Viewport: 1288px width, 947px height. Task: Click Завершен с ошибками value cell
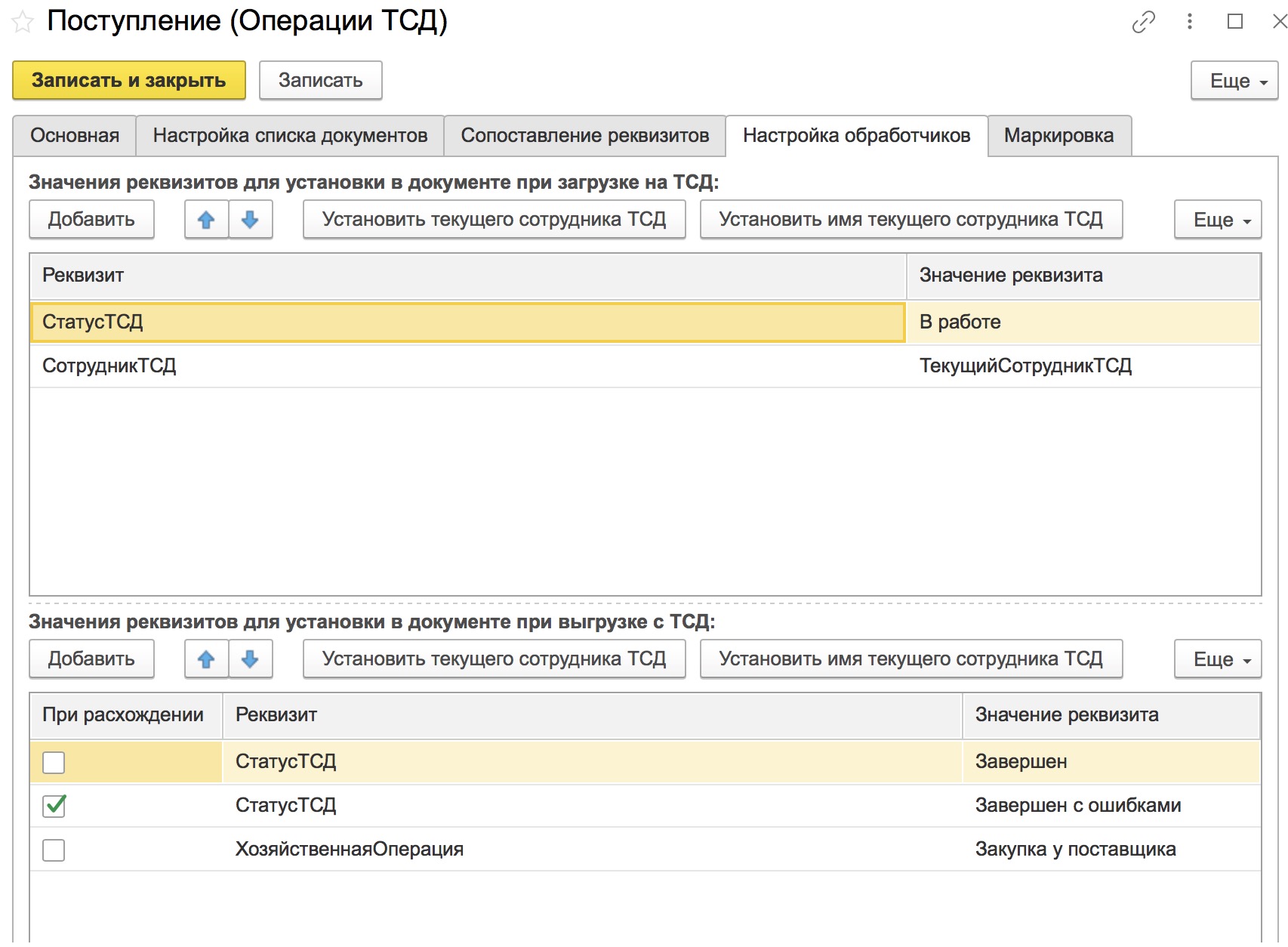1111,806
